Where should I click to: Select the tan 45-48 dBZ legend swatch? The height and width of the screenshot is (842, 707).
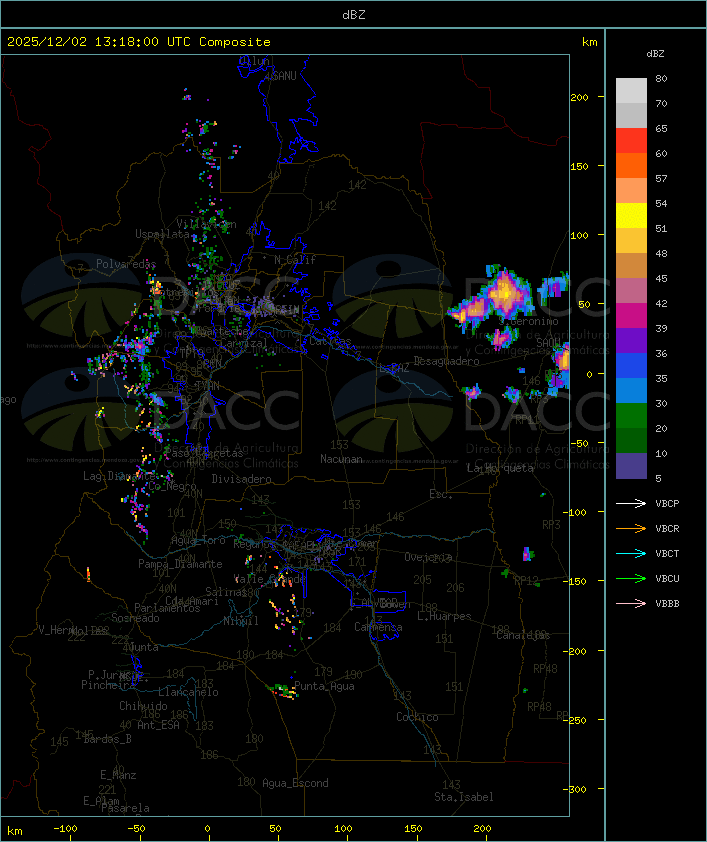(x=631, y=266)
